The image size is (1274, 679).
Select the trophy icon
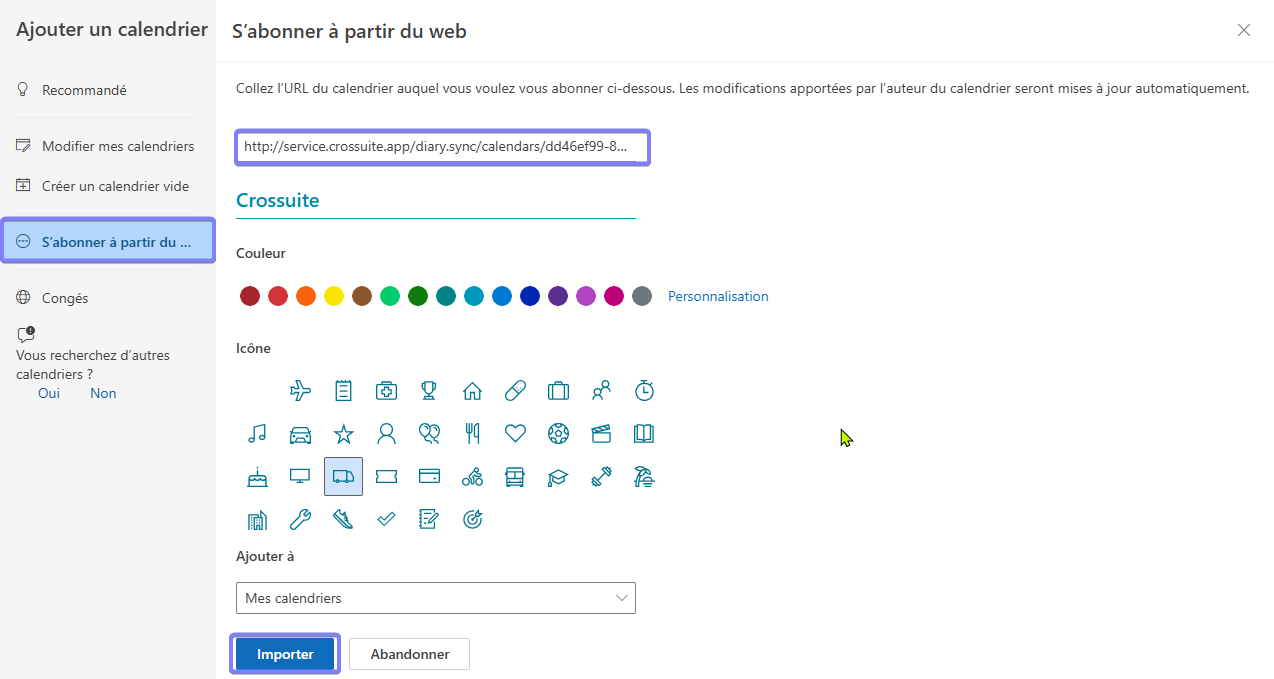click(x=429, y=390)
